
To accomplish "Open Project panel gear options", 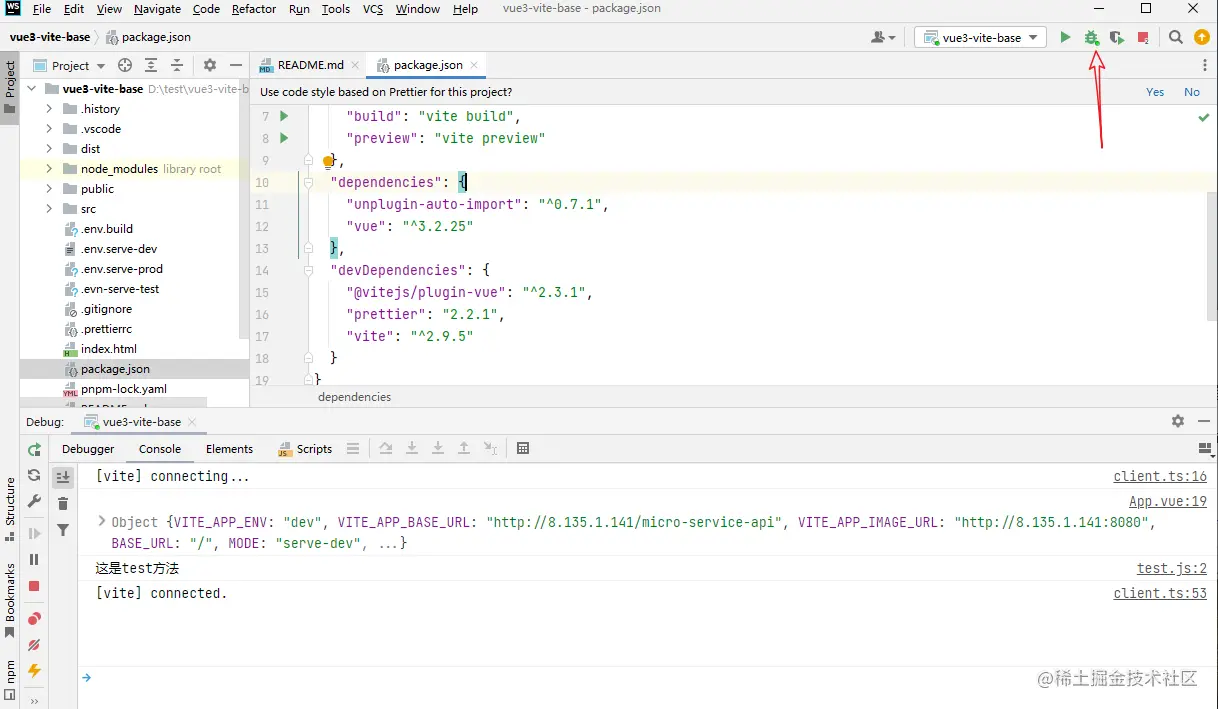I will tap(209, 65).
